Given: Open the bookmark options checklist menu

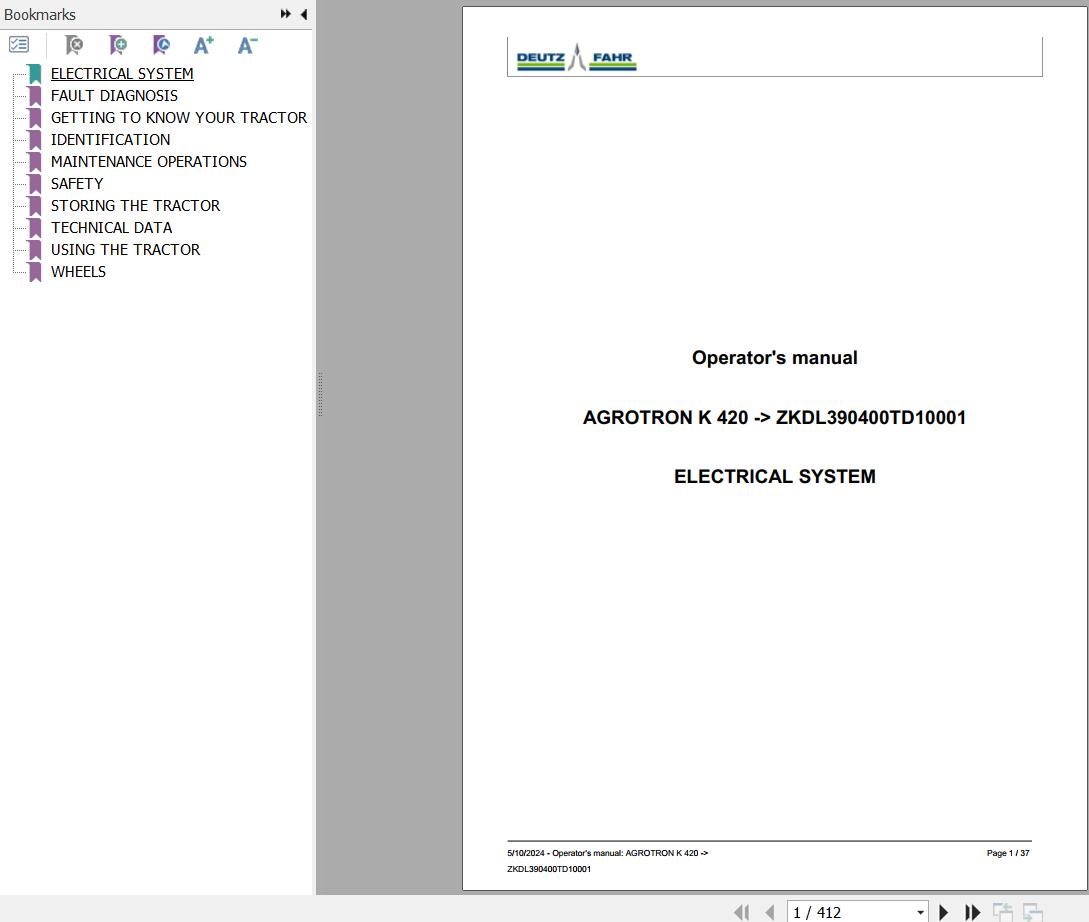Looking at the screenshot, I should [19, 45].
